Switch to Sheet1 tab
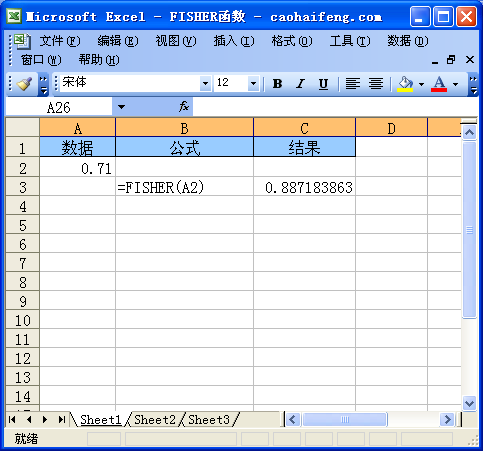This screenshot has width=483, height=451. [x=100, y=420]
